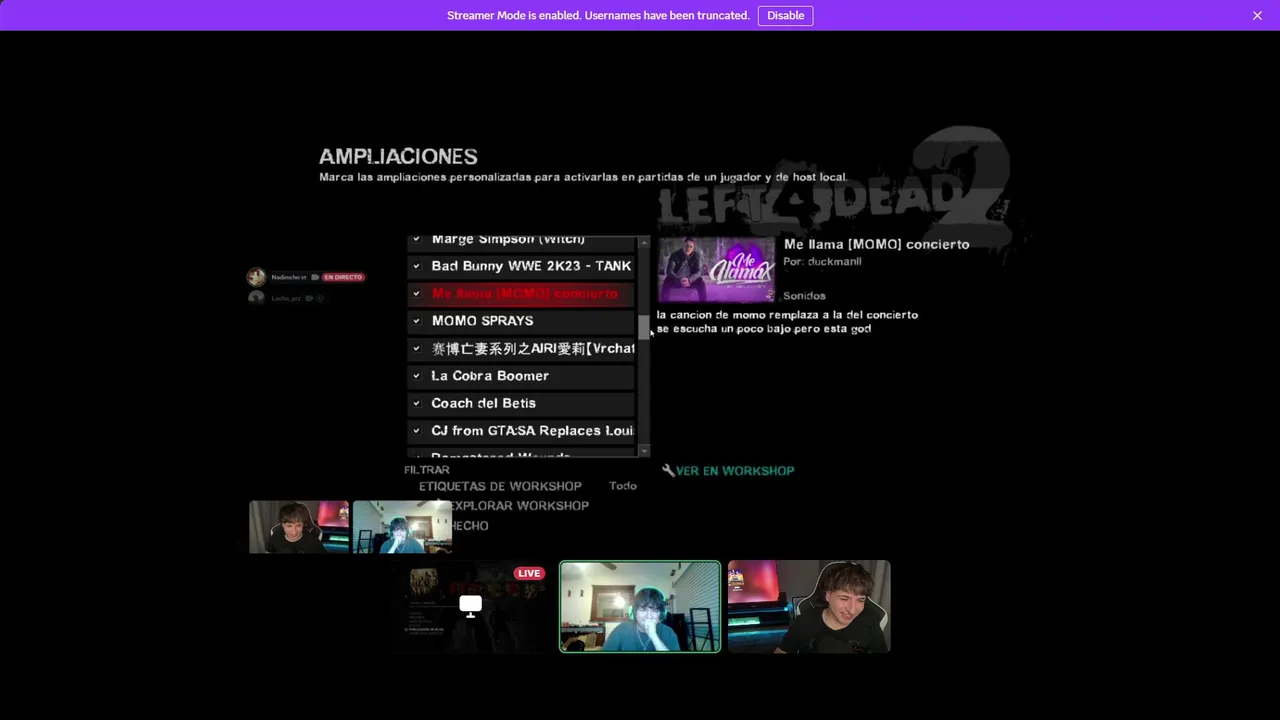This screenshot has width=1280, height=720.
Task: Click the addon list scroll-down arrow
Action: (644, 451)
